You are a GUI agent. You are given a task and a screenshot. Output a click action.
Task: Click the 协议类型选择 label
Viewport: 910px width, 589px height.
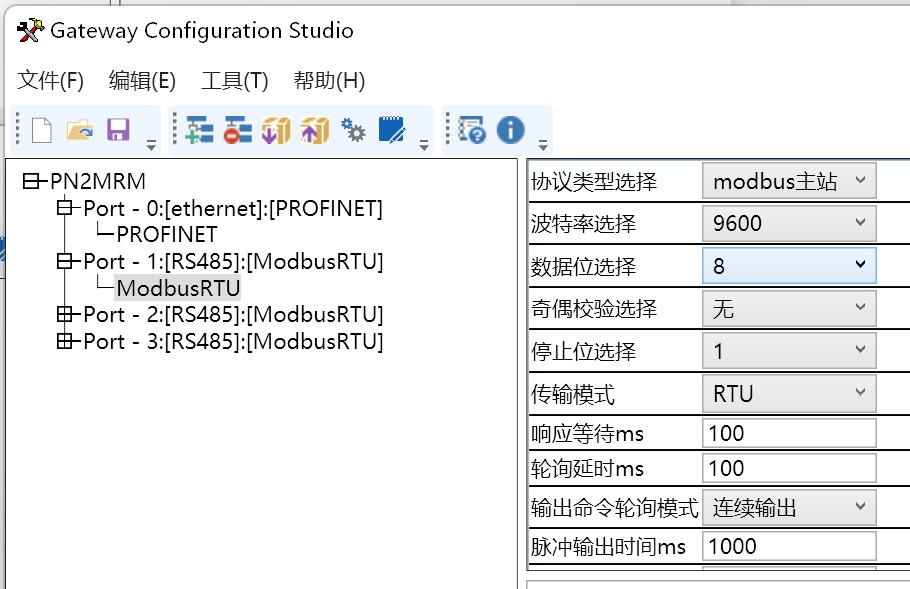pyautogui.click(x=594, y=182)
